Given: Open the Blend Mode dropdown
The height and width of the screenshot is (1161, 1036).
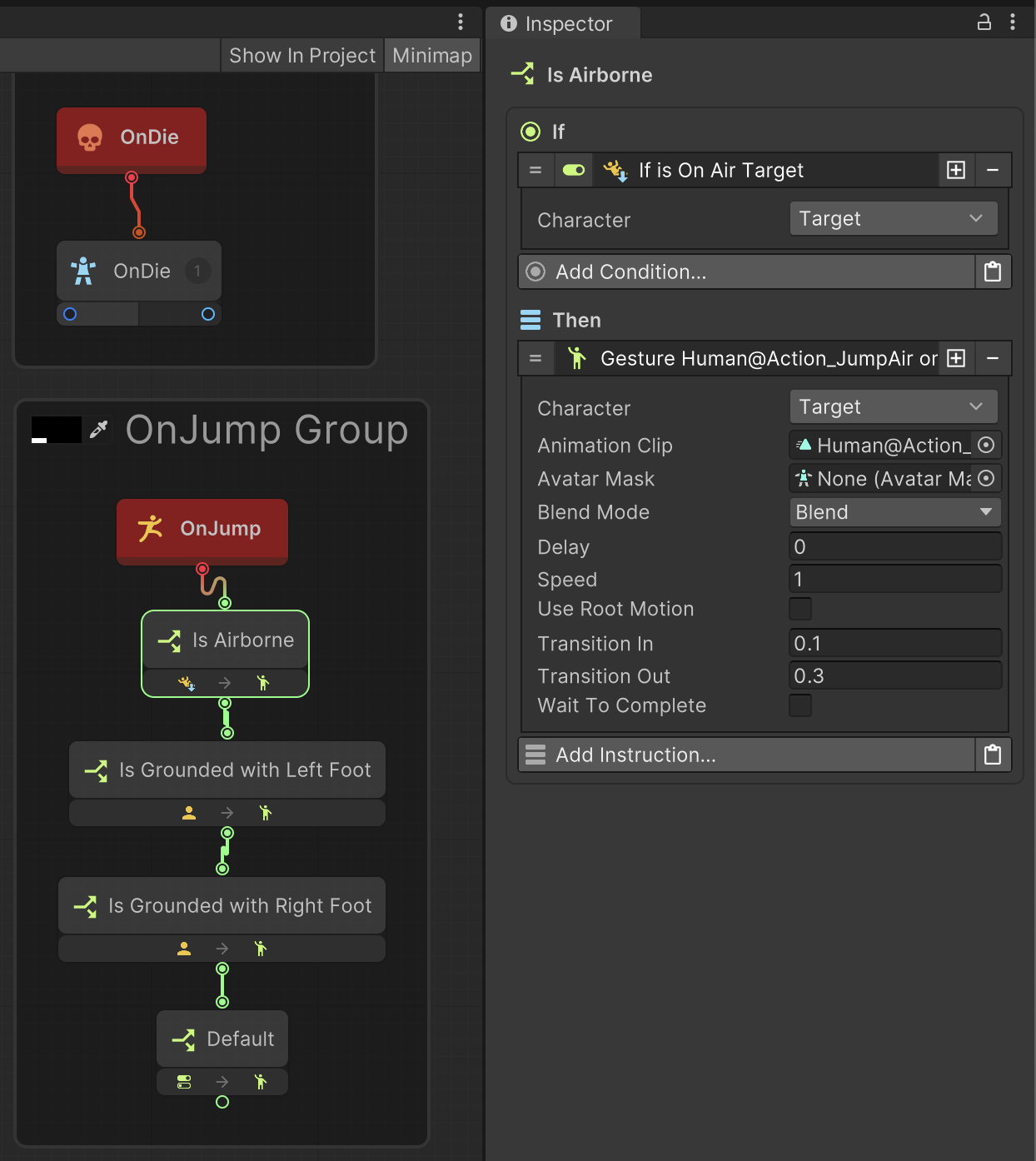Looking at the screenshot, I should (894, 512).
